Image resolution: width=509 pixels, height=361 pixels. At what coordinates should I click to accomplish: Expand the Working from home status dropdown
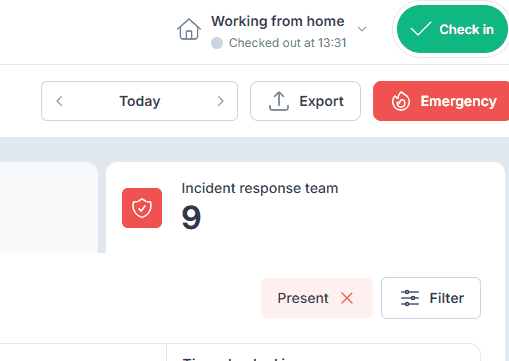click(x=362, y=29)
